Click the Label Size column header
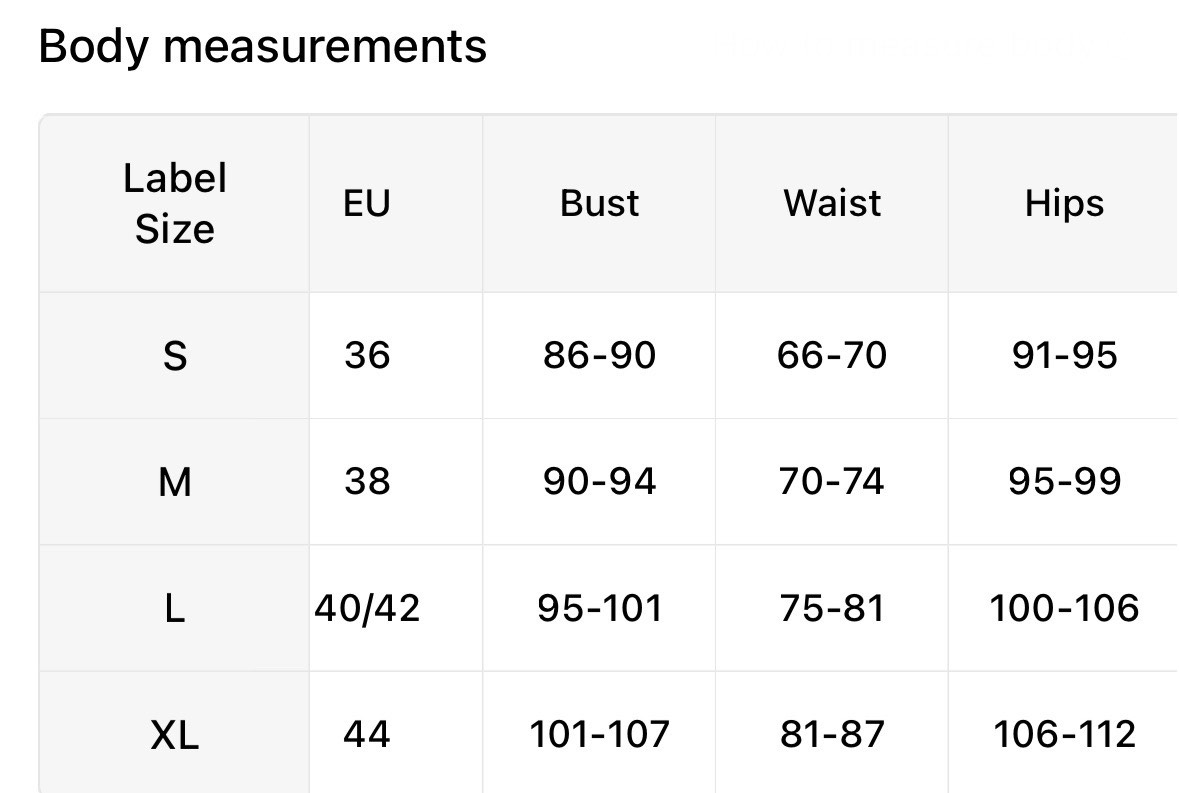Screen dimensions: 1179x793 (x=174, y=204)
